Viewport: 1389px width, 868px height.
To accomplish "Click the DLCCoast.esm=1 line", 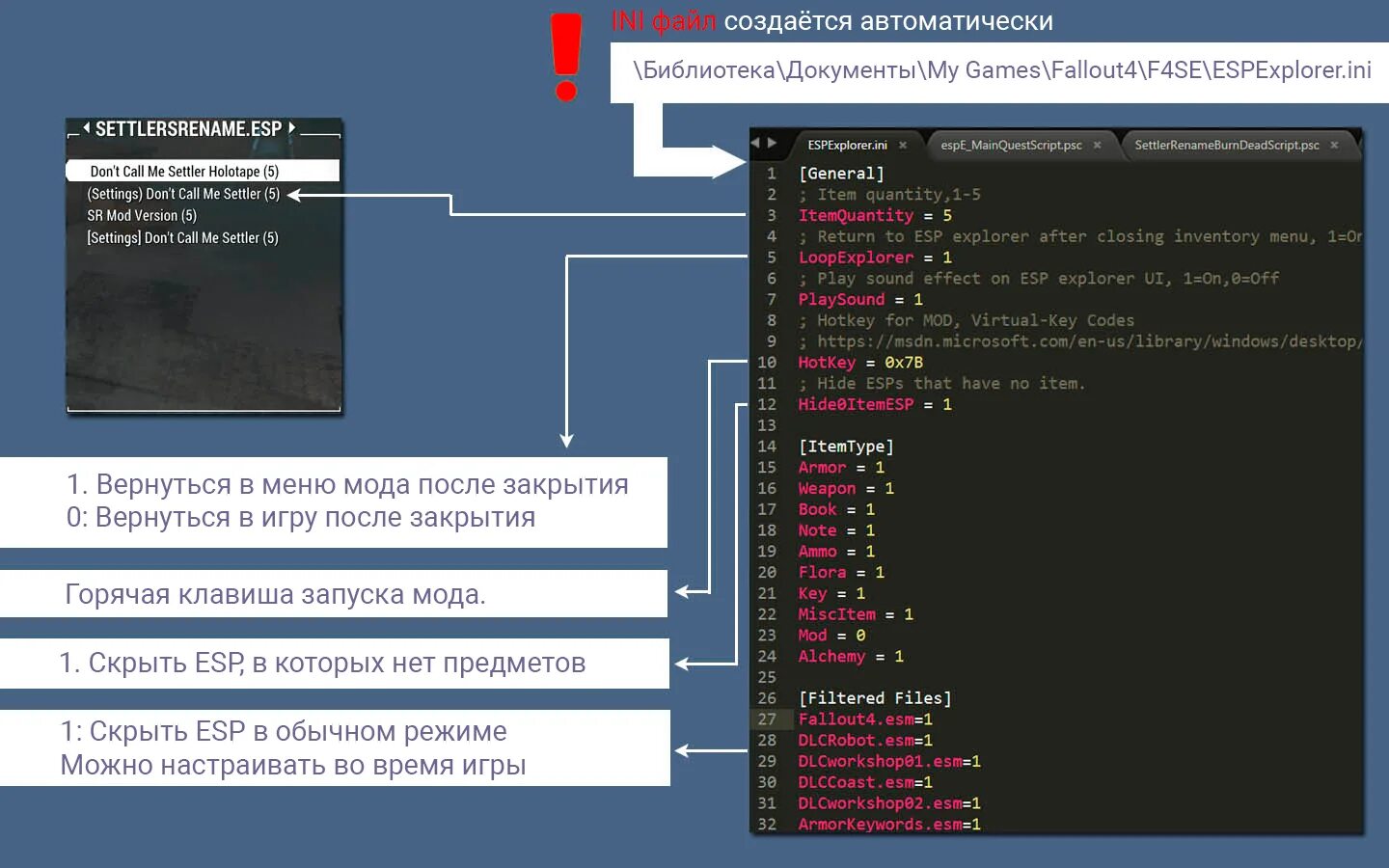I will (865, 782).
